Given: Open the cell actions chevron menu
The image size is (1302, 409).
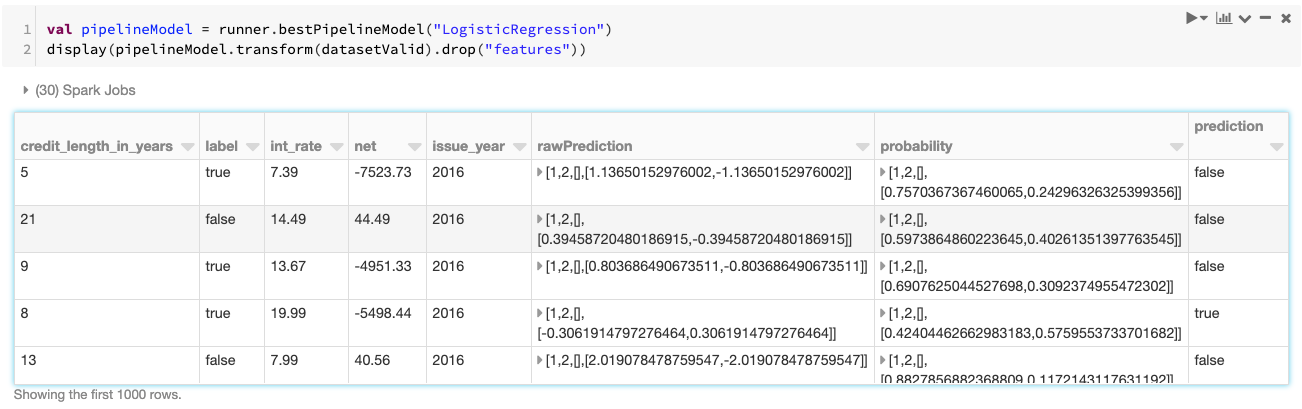Looking at the screenshot, I should (x=1245, y=19).
